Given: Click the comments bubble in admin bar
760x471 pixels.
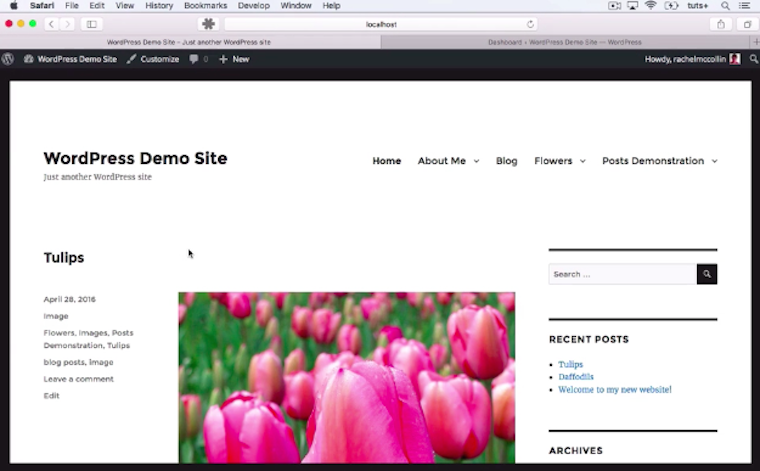Looking at the screenshot, I should pos(199,59).
